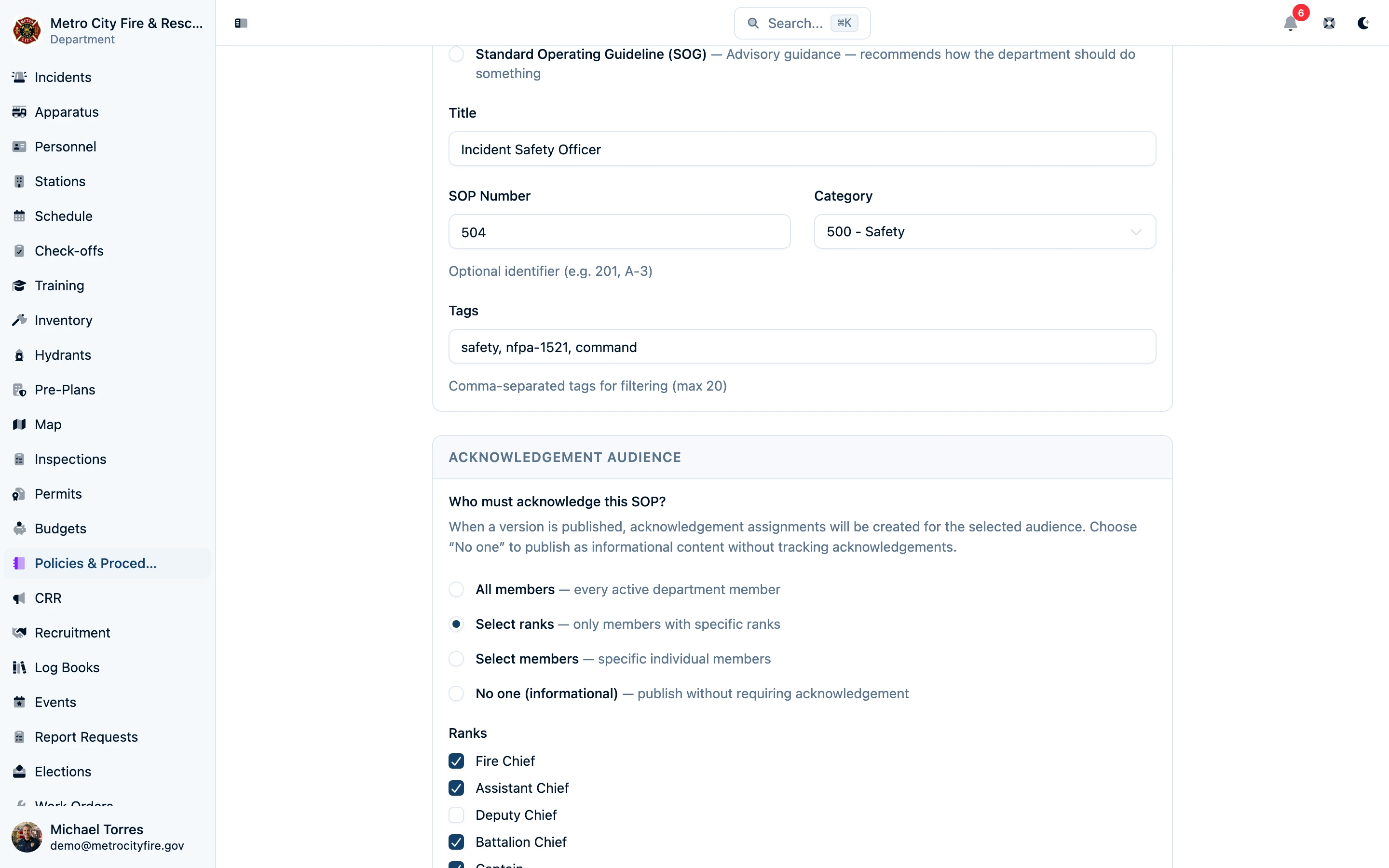Screen dimensions: 1389x868
Task: Click the Schedule calendar icon
Action: 19,216
